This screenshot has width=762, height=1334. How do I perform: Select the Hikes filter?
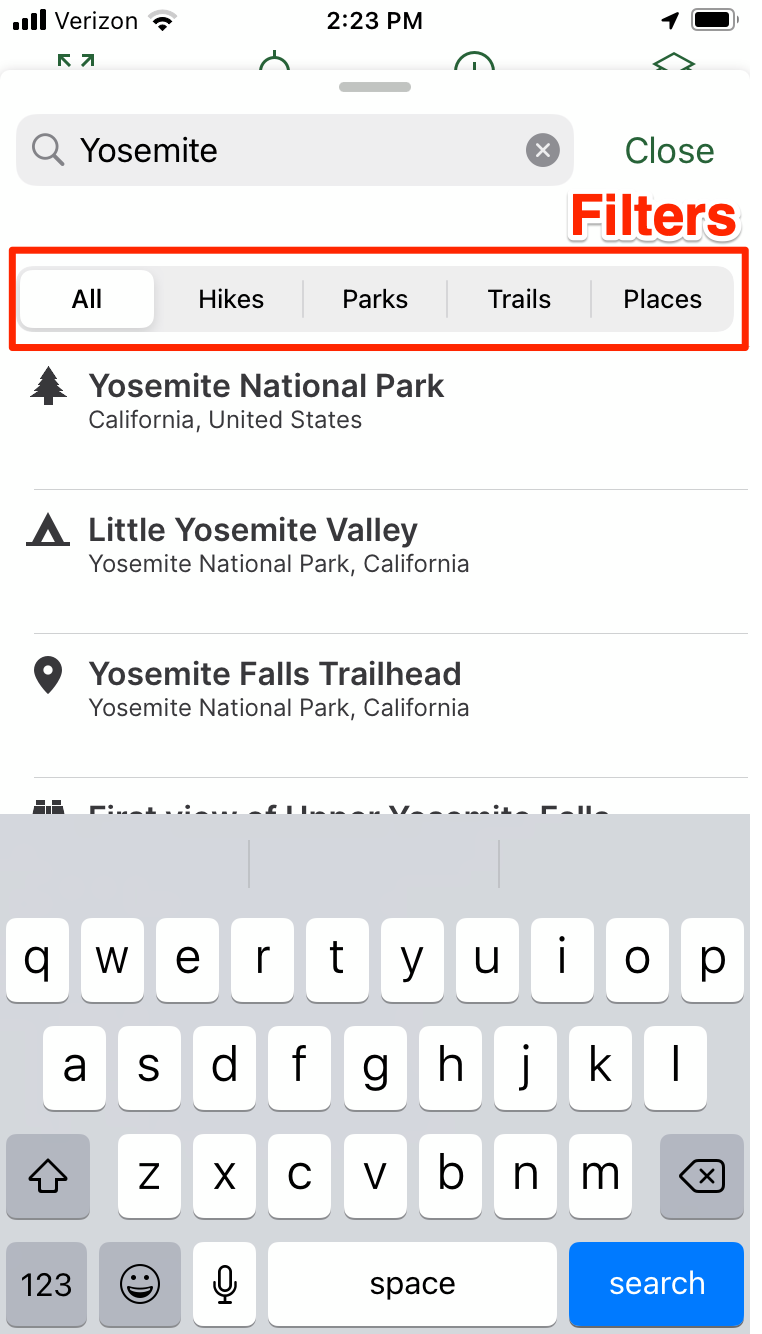[x=231, y=299]
